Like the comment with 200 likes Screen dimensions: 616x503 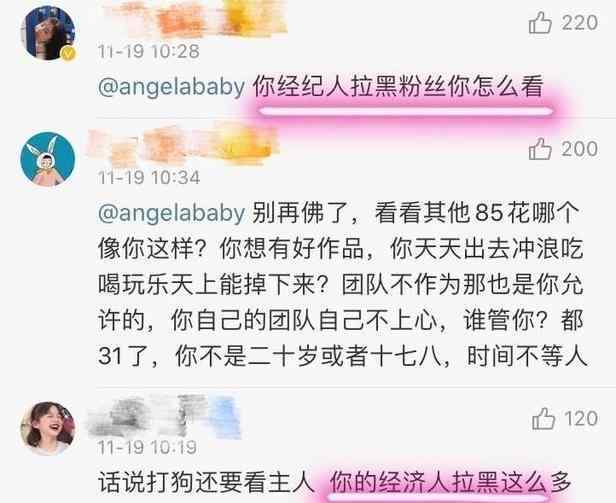[x=541, y=149]
